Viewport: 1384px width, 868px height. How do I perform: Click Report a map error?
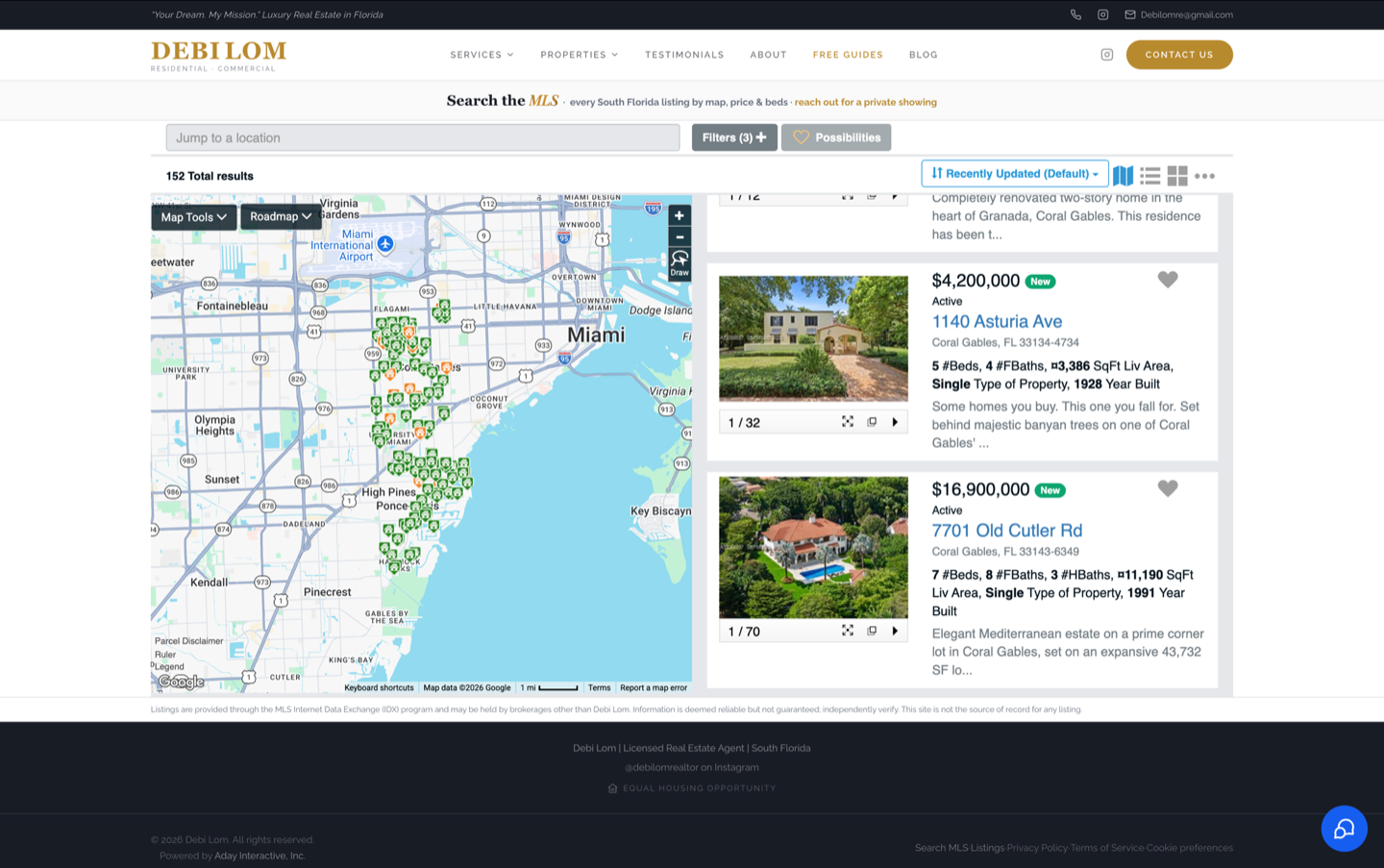point(654,688)
